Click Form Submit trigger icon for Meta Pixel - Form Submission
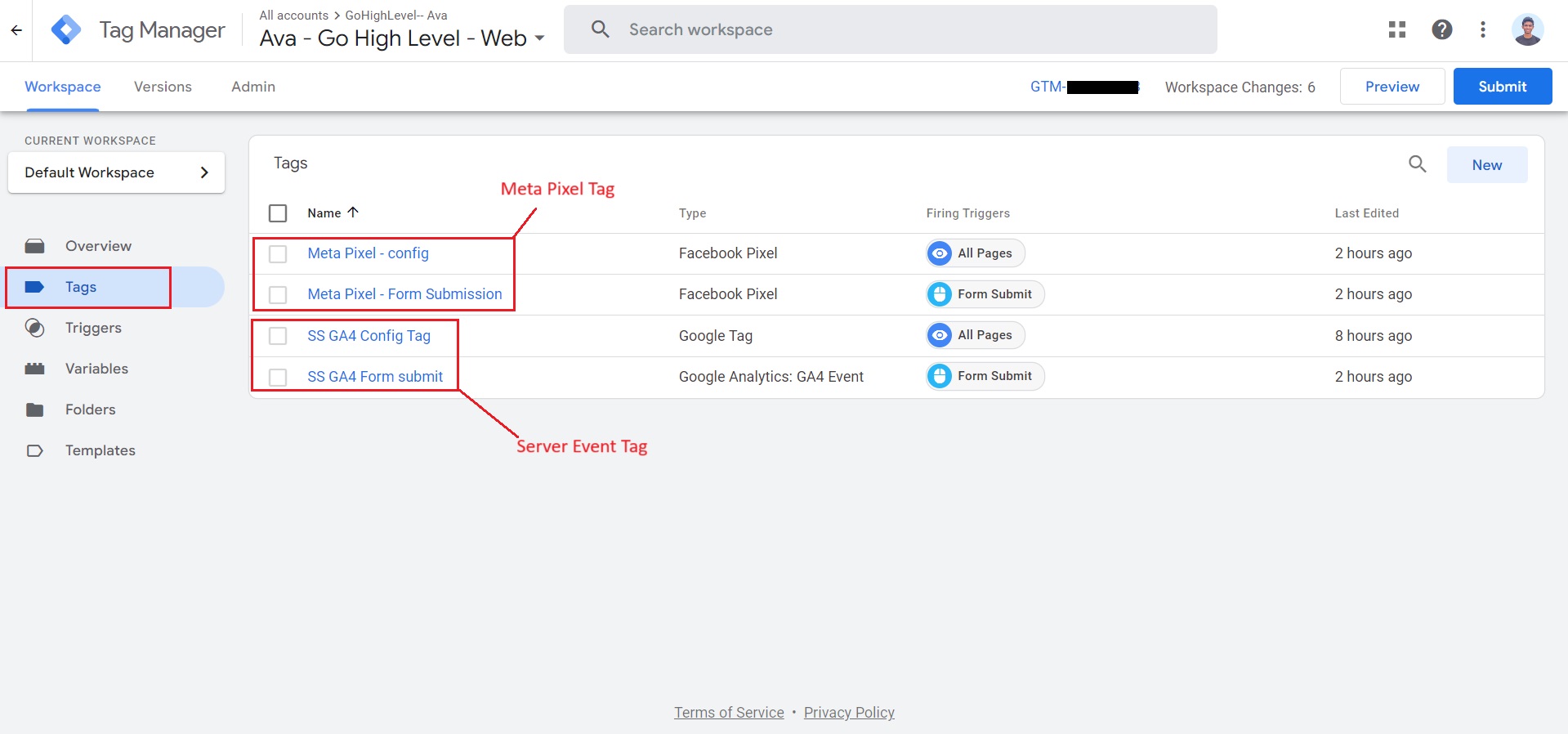This screenshot has height=734, width=1568. point(940,294)
